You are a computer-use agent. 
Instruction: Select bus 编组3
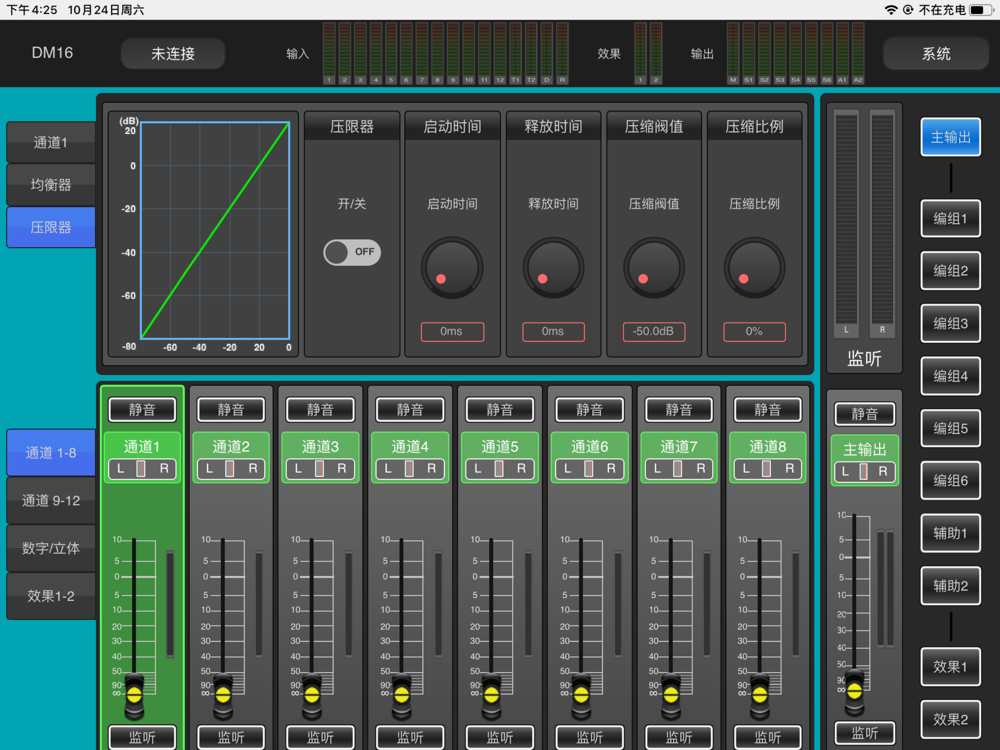(950, 323)
